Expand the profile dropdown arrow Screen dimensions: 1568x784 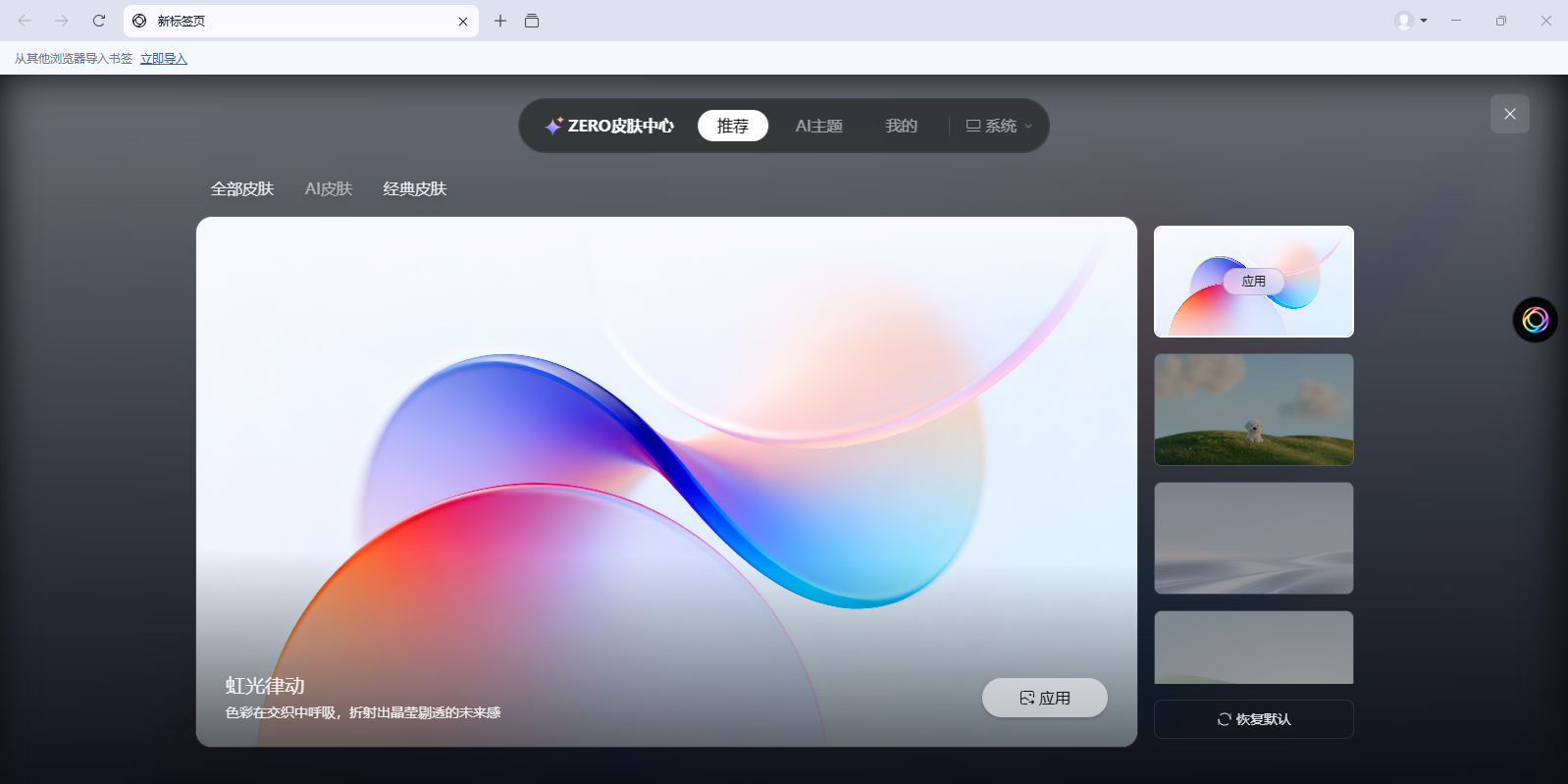[x=1424, y=21]
